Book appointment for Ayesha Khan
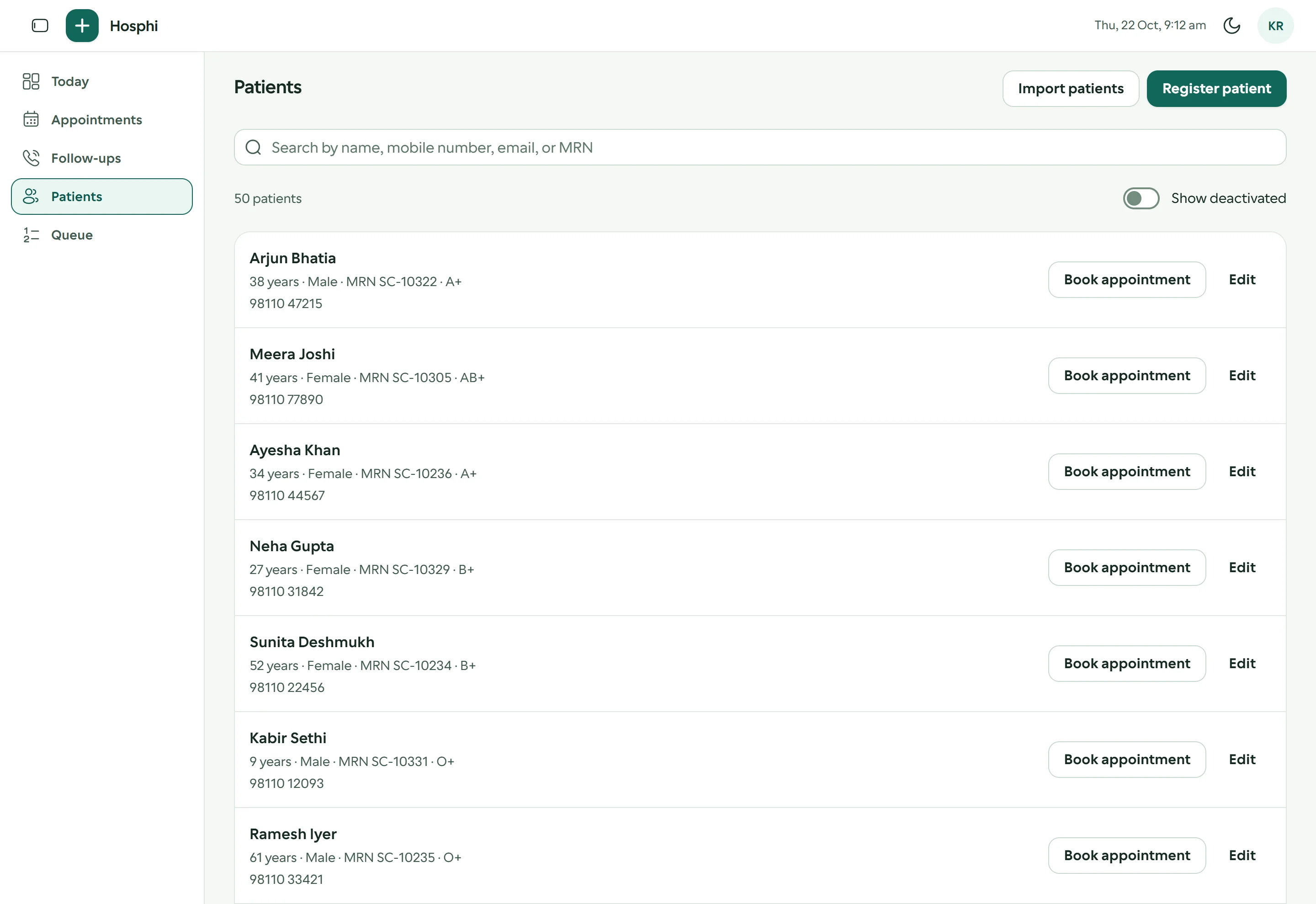Viewport: 1316px width, 904px height. [x=1126, y=471]
